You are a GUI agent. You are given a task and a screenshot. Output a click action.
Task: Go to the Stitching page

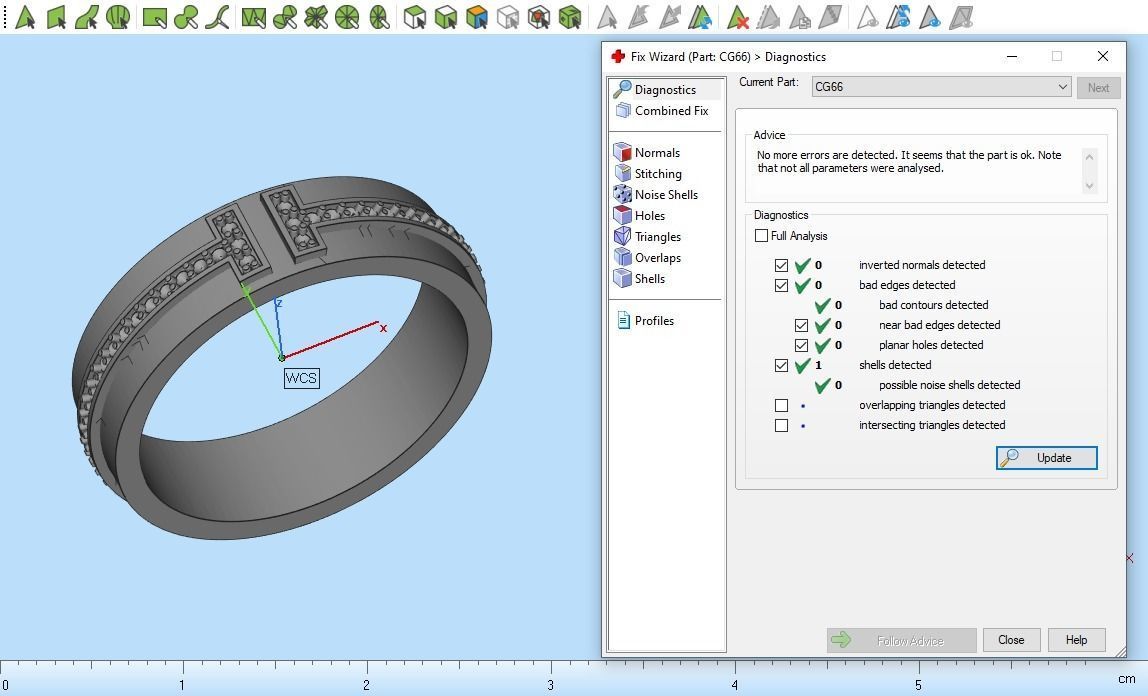coord(648,173)
